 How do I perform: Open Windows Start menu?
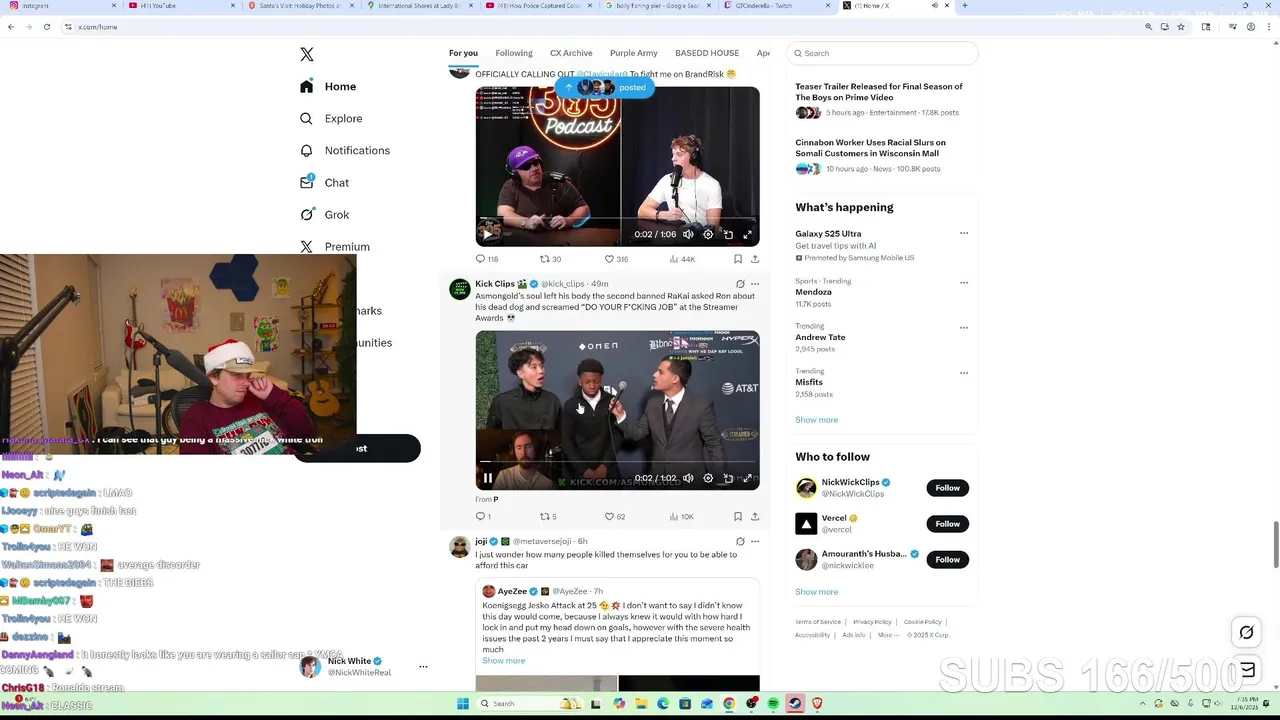(x=463, y=704)
